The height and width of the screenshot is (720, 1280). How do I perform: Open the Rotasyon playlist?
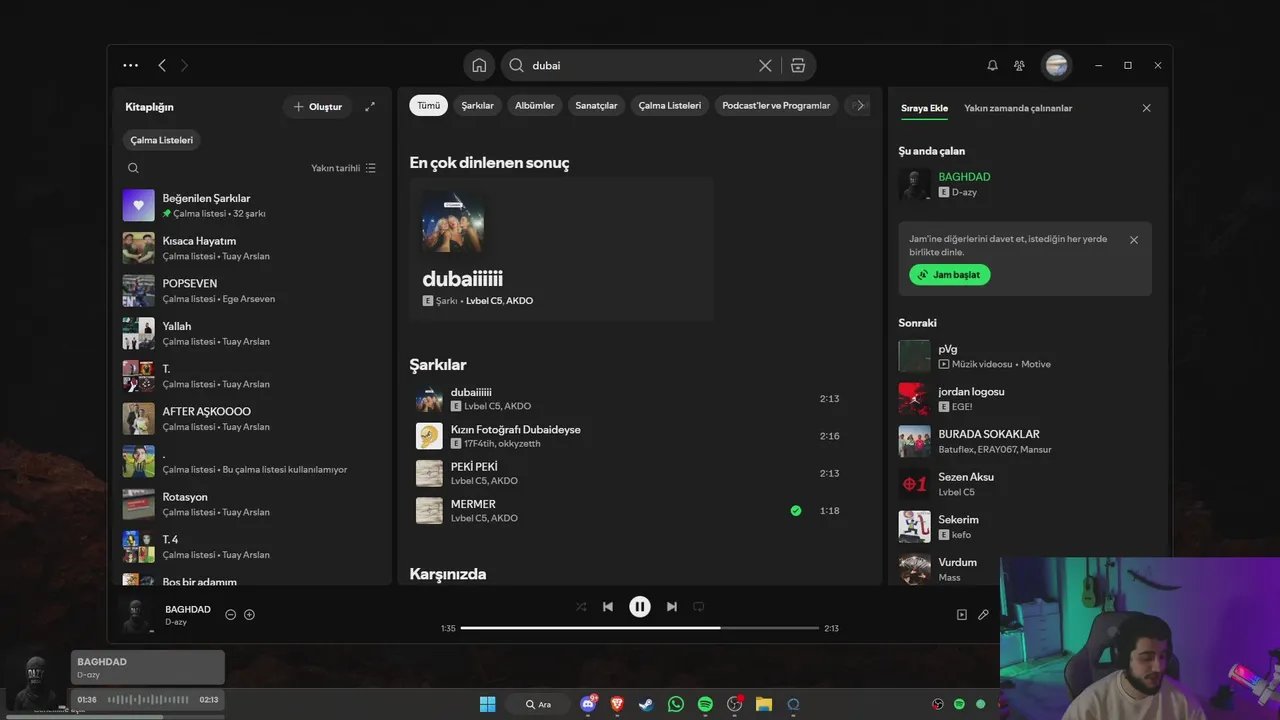click(x=251, y=504)
